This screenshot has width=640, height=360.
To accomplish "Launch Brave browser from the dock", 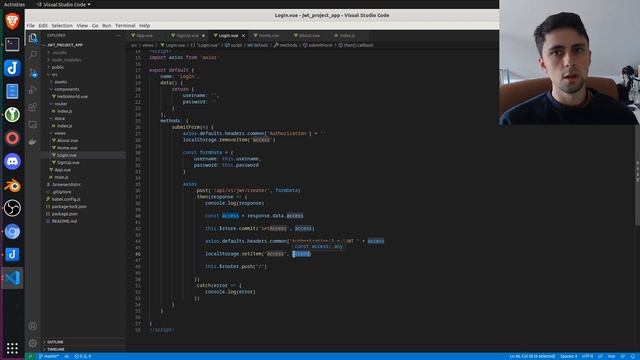I will coord(12,21).
